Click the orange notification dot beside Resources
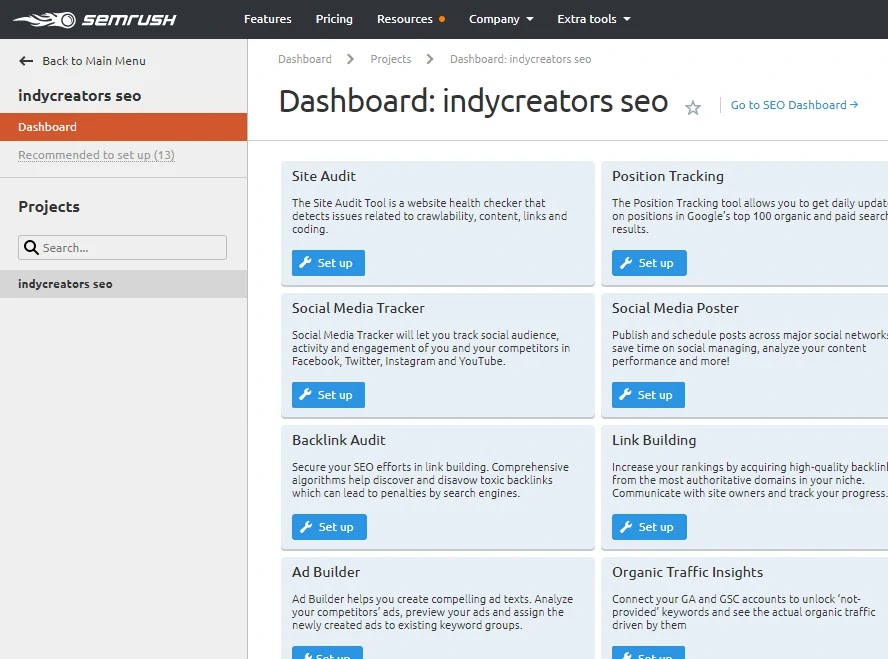 442,19
